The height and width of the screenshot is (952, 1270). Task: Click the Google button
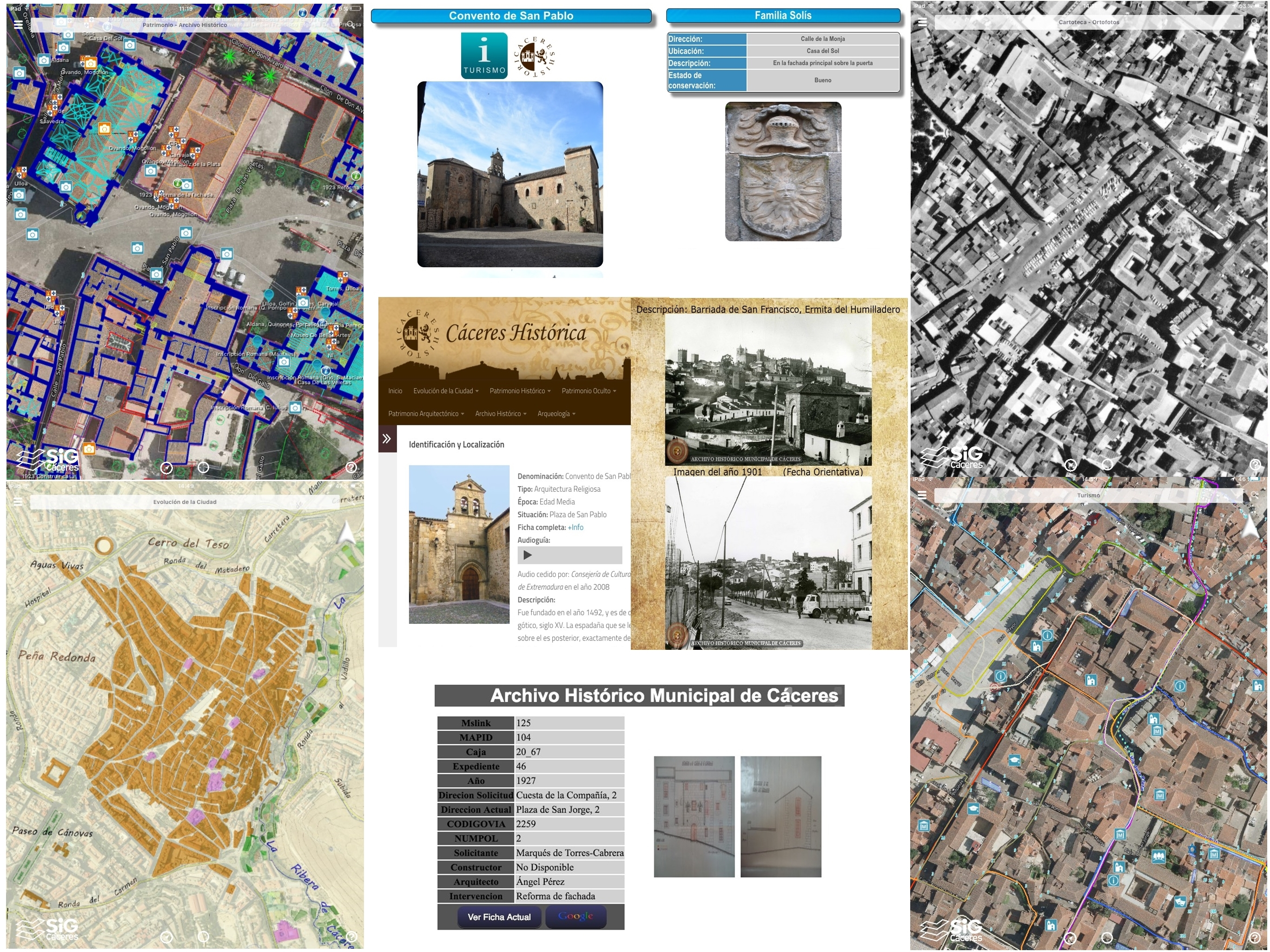tap(575, 917)
